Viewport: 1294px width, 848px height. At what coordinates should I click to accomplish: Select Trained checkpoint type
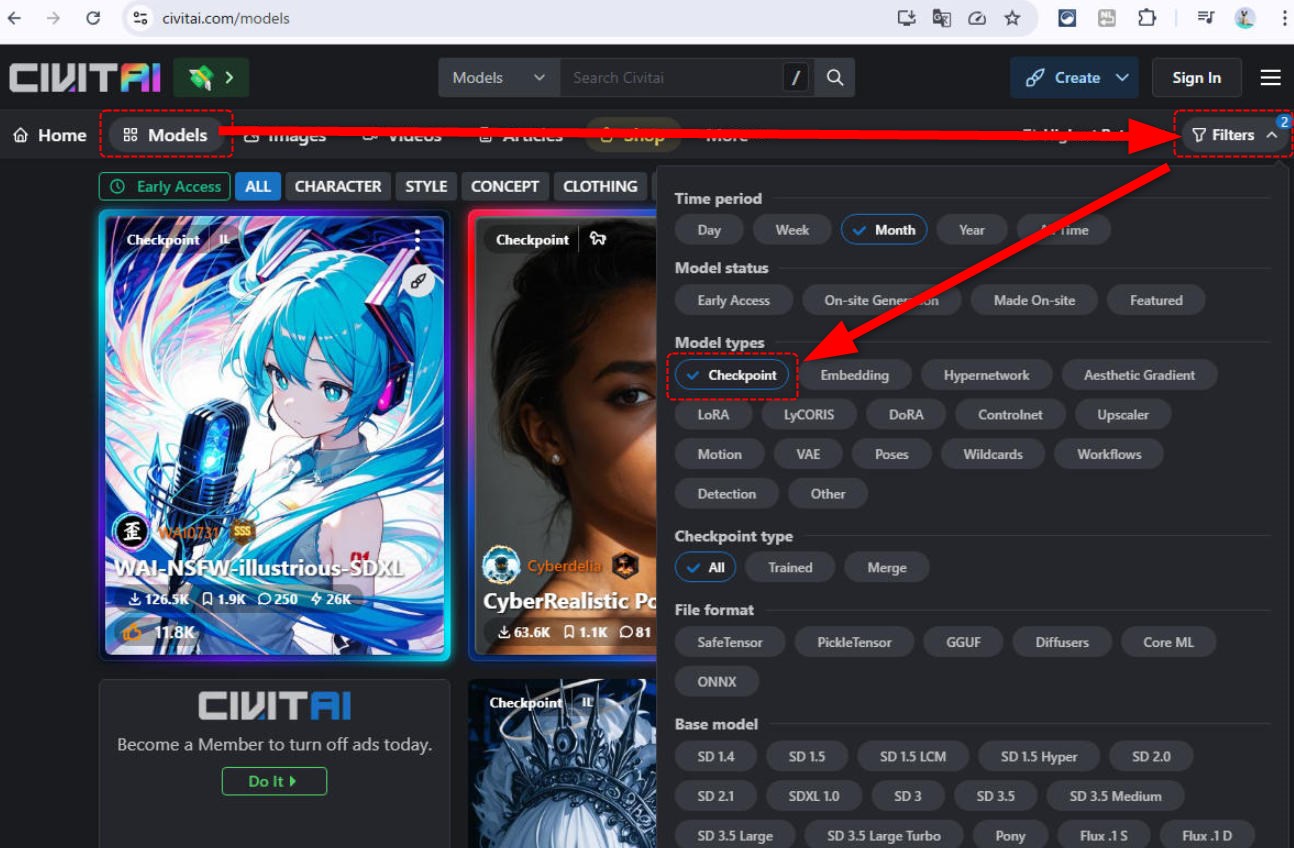[x=790, y=567]
